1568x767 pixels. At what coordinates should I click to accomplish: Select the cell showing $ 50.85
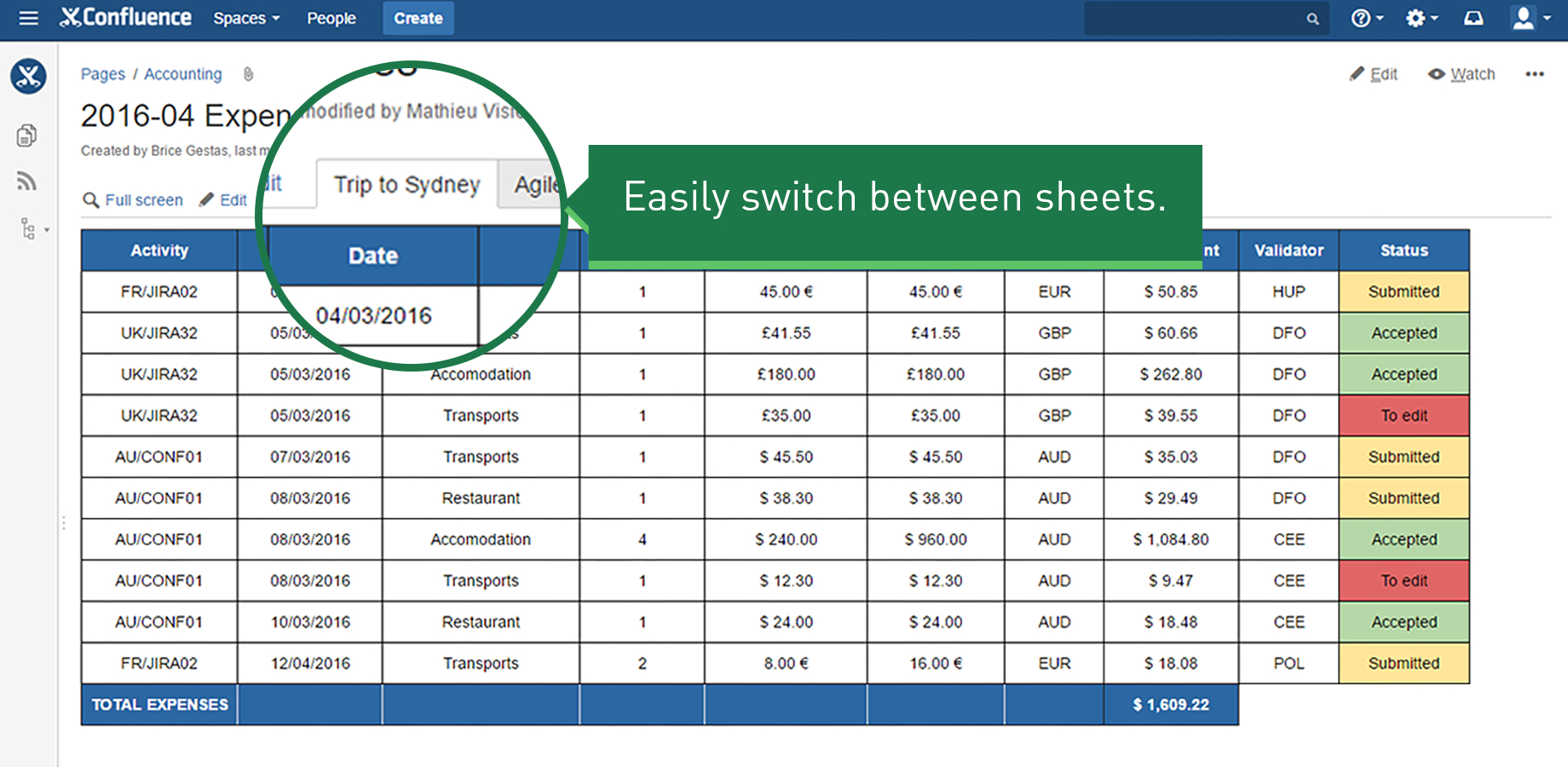point(1171,291)
